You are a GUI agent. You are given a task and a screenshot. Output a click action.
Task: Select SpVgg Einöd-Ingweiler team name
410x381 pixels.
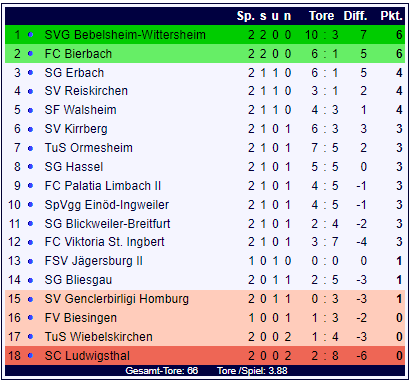107,205
